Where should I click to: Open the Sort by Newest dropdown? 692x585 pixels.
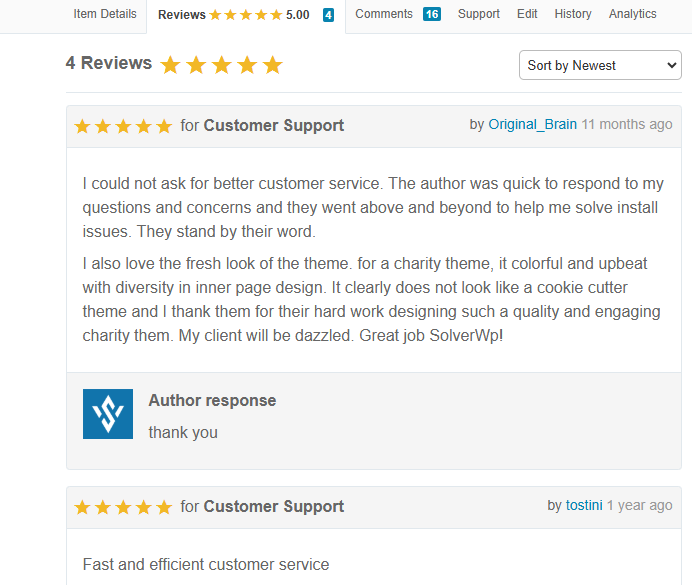[600, 65]
